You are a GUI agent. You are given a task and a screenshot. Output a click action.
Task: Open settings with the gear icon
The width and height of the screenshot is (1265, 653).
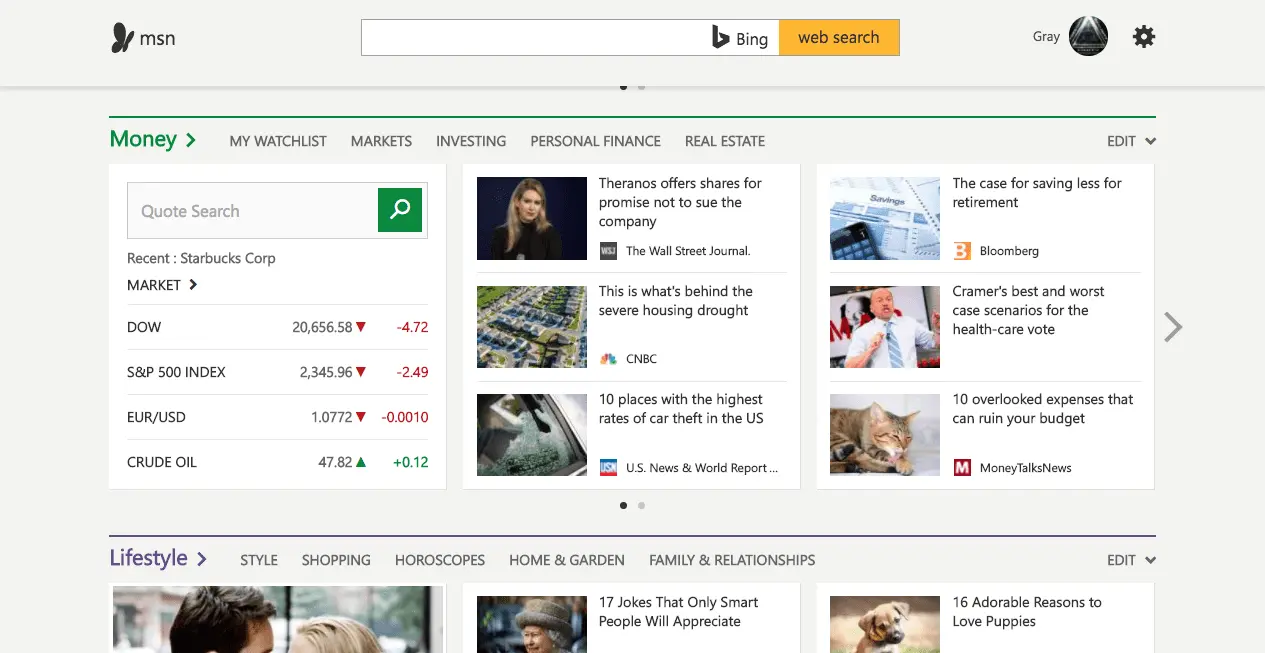tap(1143, 37)
